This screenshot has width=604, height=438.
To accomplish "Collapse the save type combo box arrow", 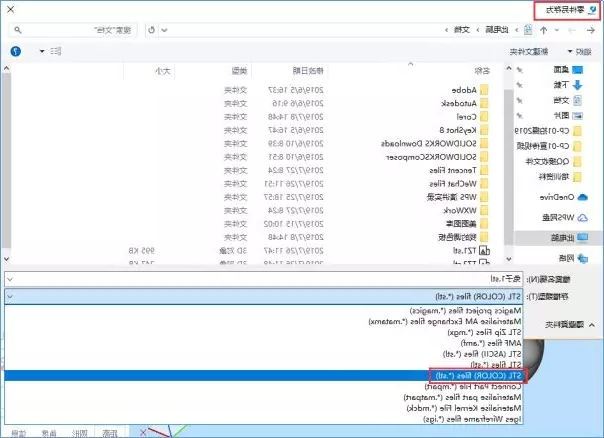I will [10, 297].
